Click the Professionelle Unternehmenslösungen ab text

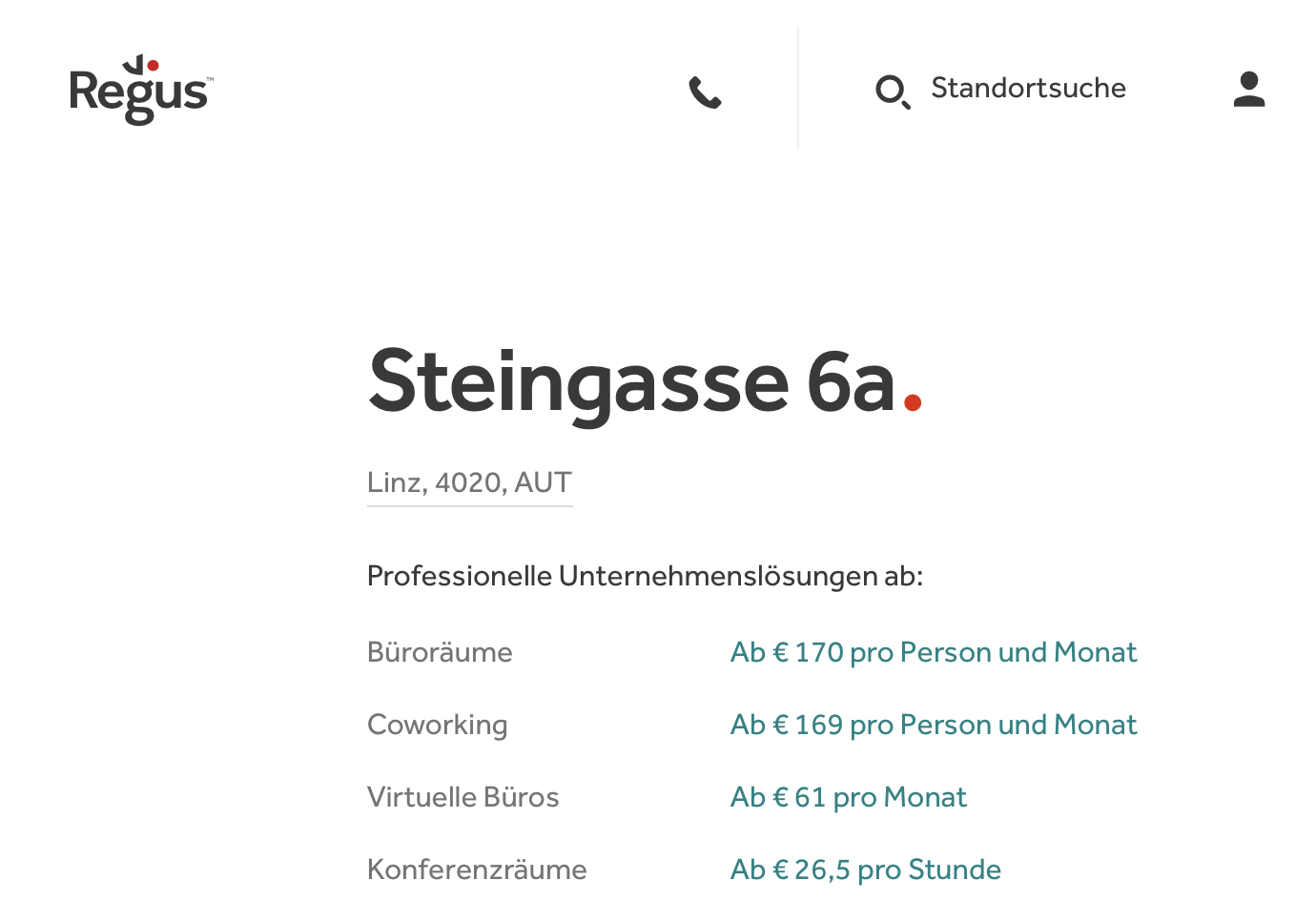point(646,576)
